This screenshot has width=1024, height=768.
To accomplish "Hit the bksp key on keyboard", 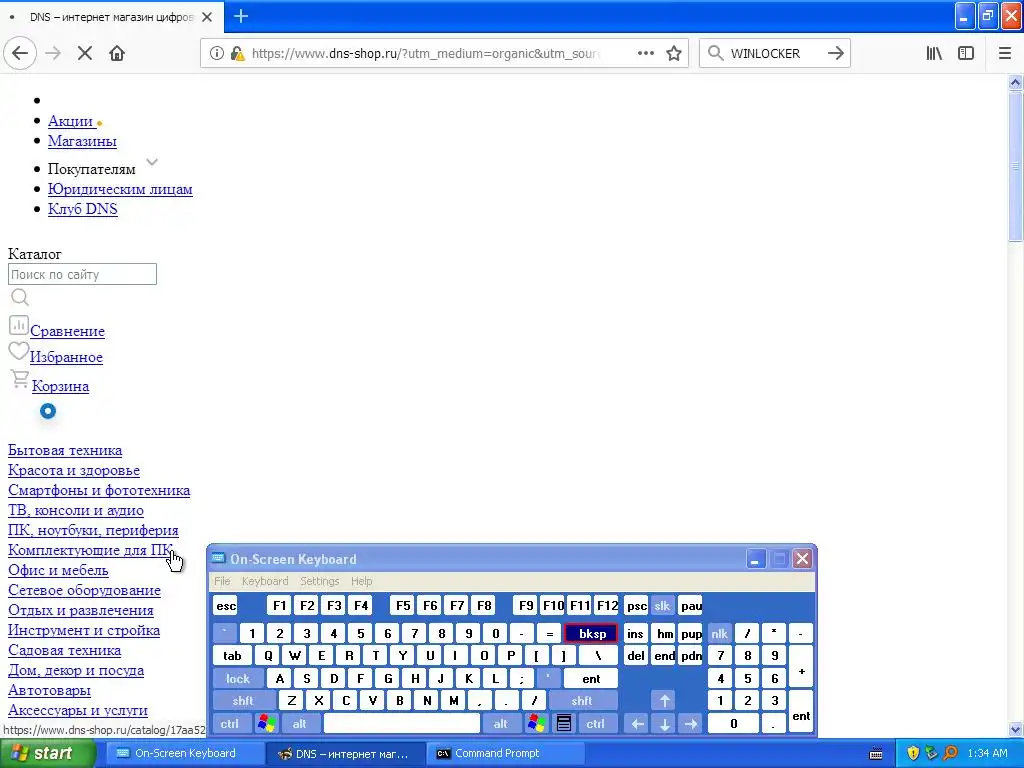I will [591, 633].
